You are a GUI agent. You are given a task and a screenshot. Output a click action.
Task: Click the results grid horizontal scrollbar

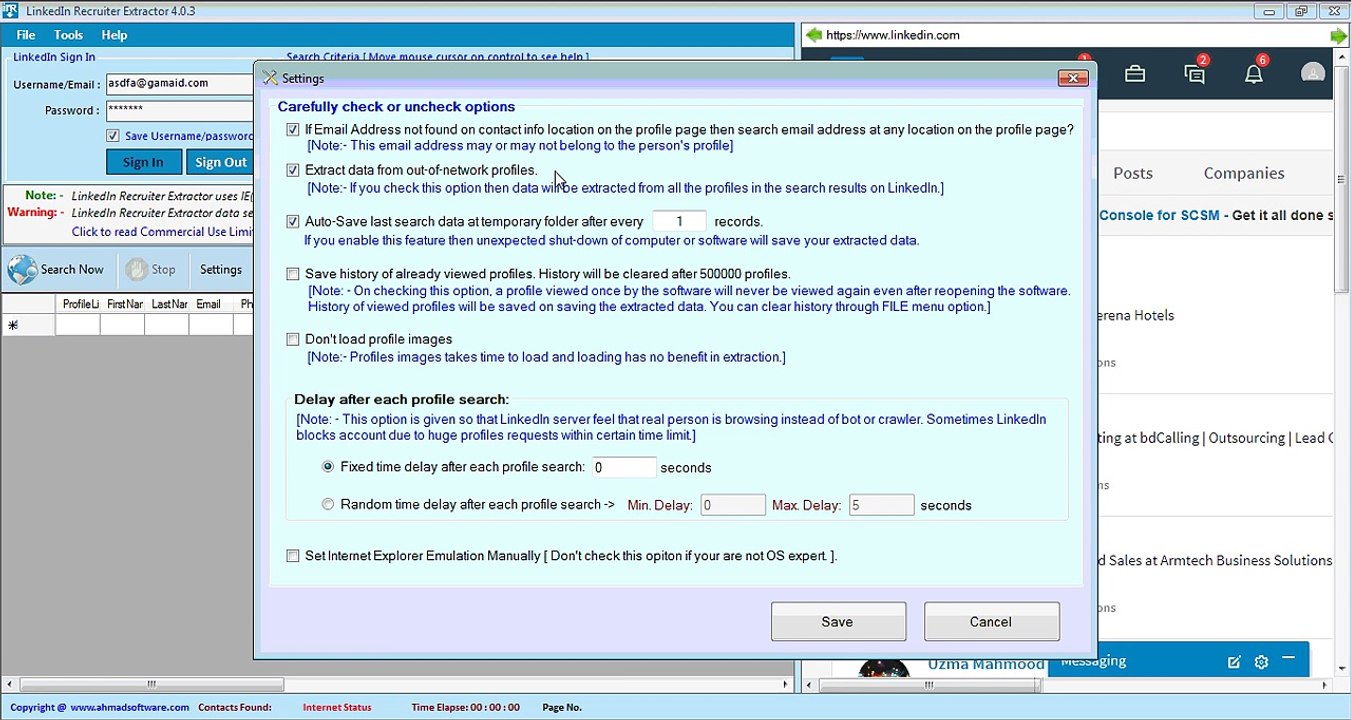[x=396, y=685]
